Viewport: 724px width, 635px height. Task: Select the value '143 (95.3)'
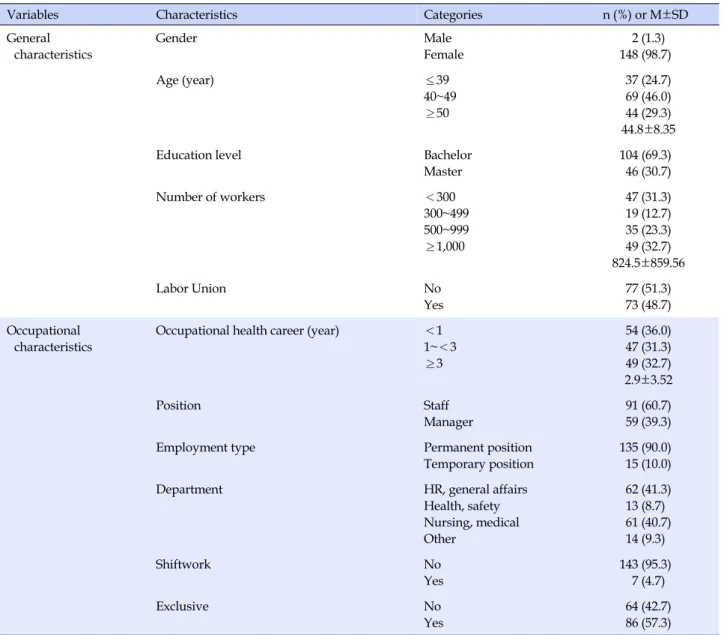tap(645, 565)
